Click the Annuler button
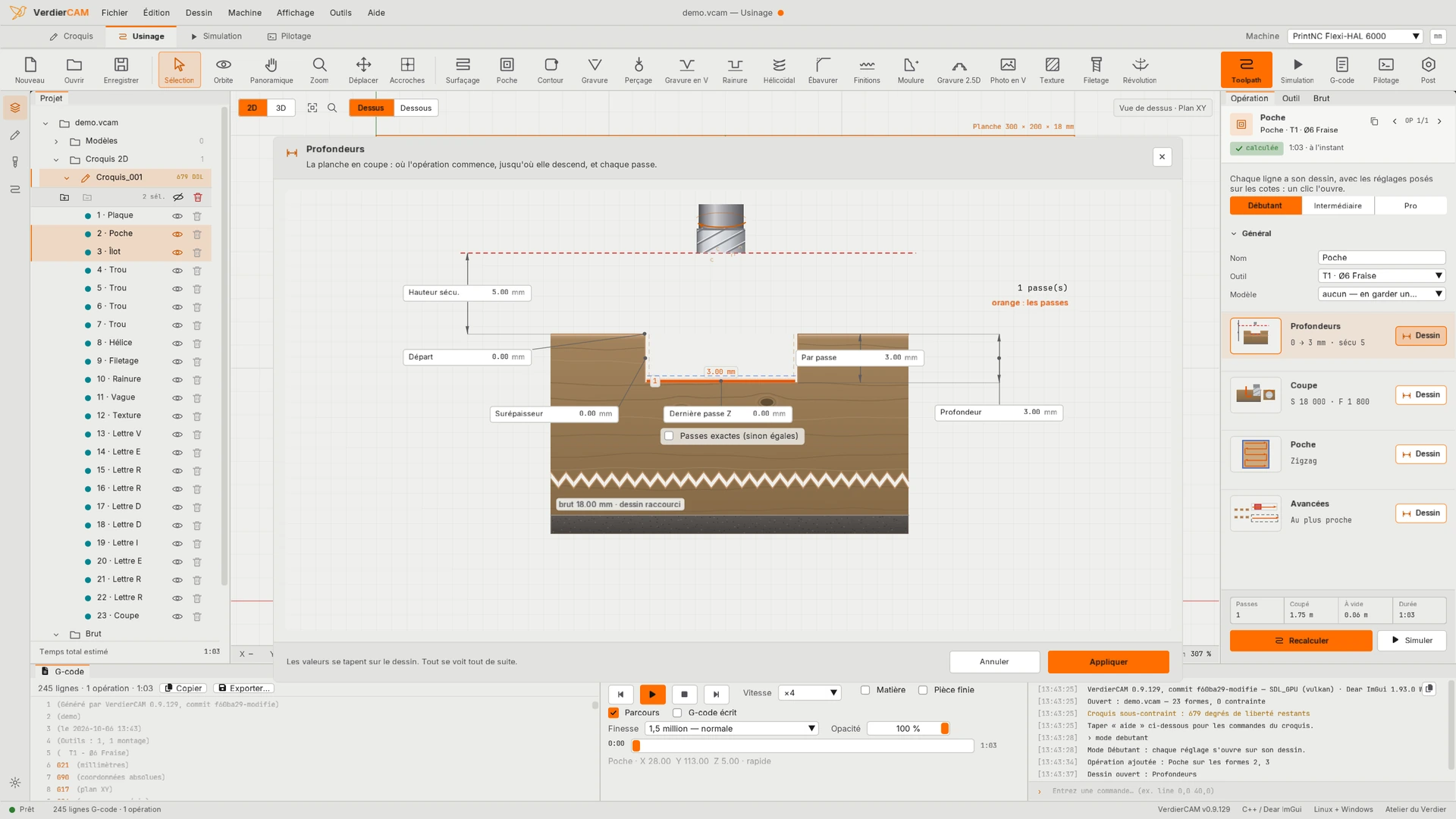Screen dimensions: 1456x819 point(994,662)
